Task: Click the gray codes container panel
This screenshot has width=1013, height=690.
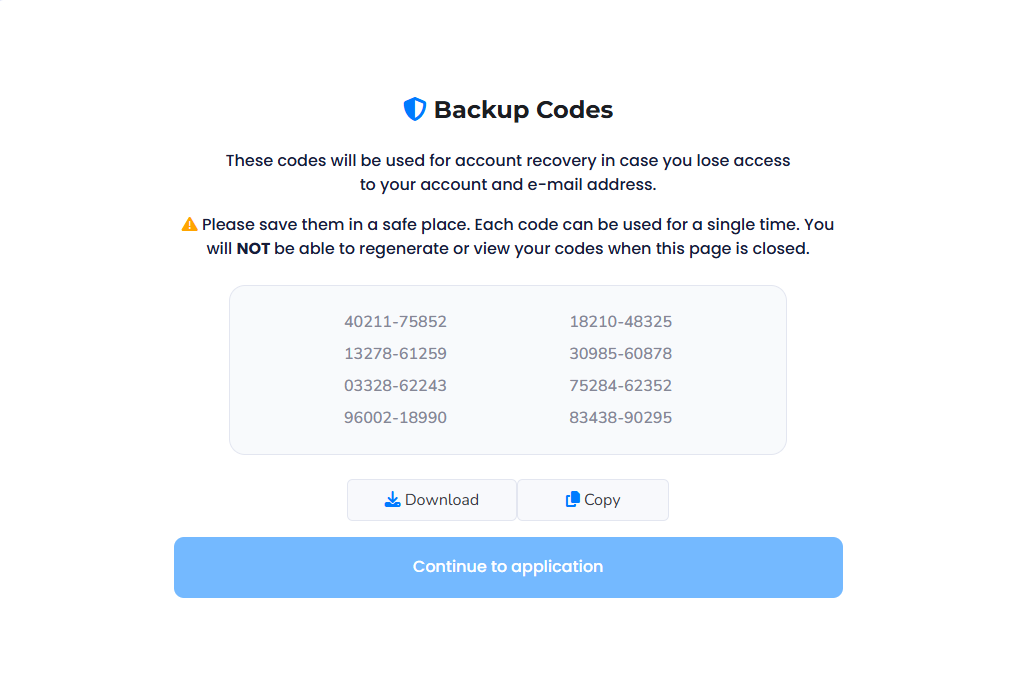Action: 508,440
